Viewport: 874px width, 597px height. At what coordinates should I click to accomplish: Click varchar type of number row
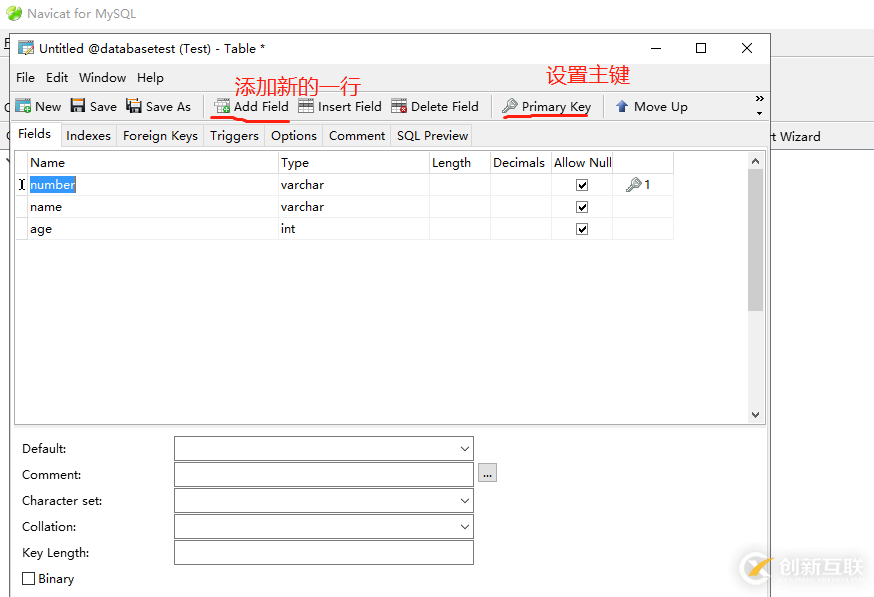[x=353, y=185]
